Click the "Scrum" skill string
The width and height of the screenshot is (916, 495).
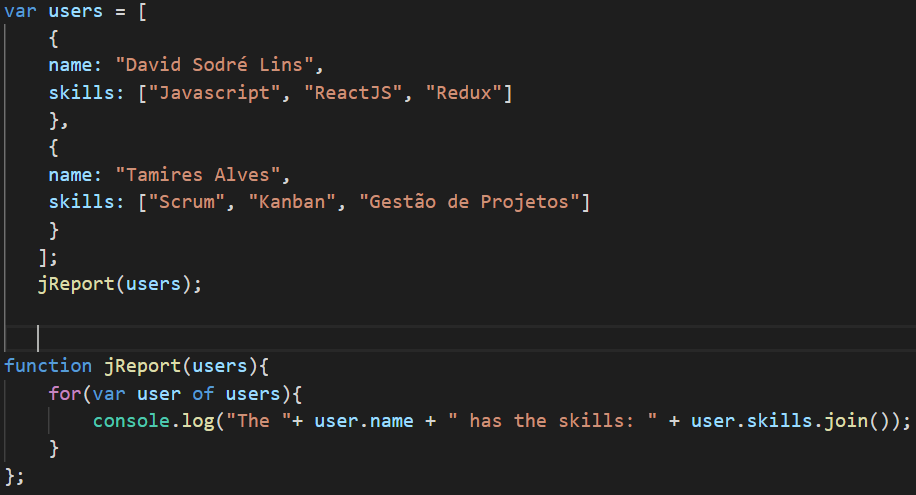coord(187,202)
